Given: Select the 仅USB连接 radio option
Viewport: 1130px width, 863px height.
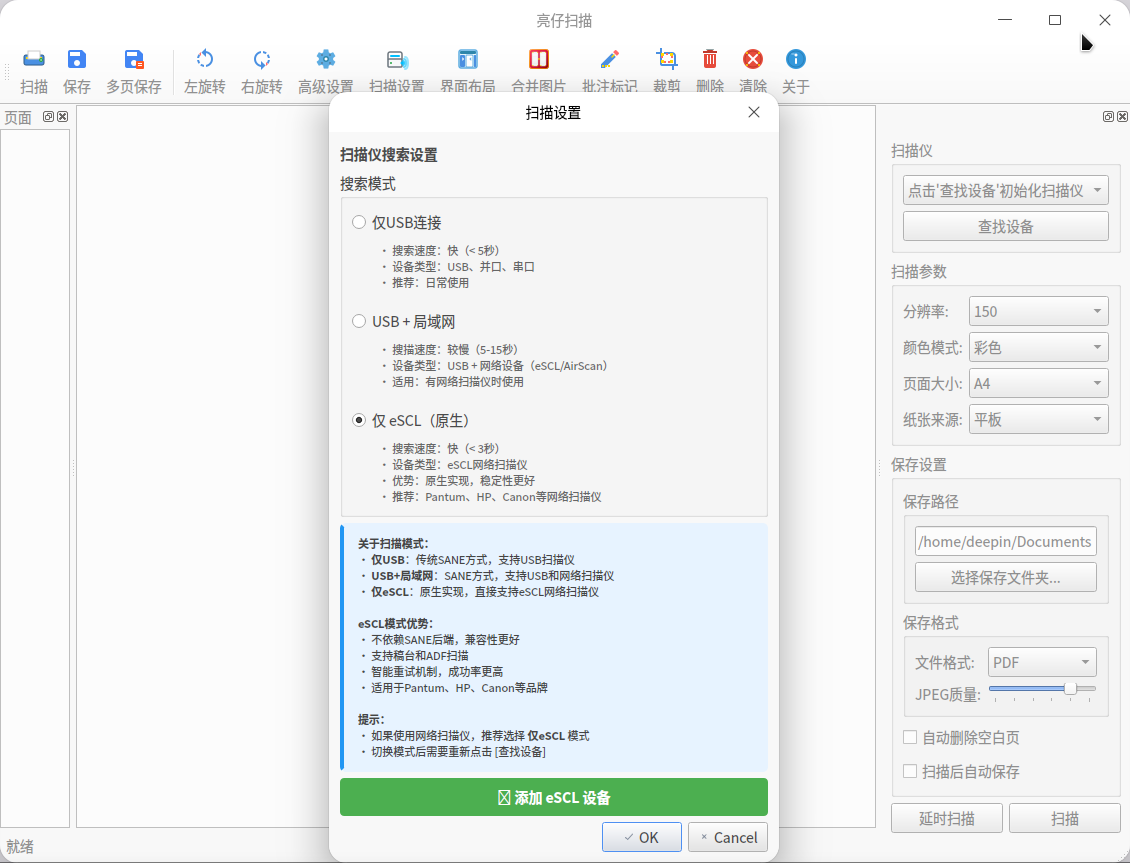Looking at the screenshot, I should coord(359,223).
